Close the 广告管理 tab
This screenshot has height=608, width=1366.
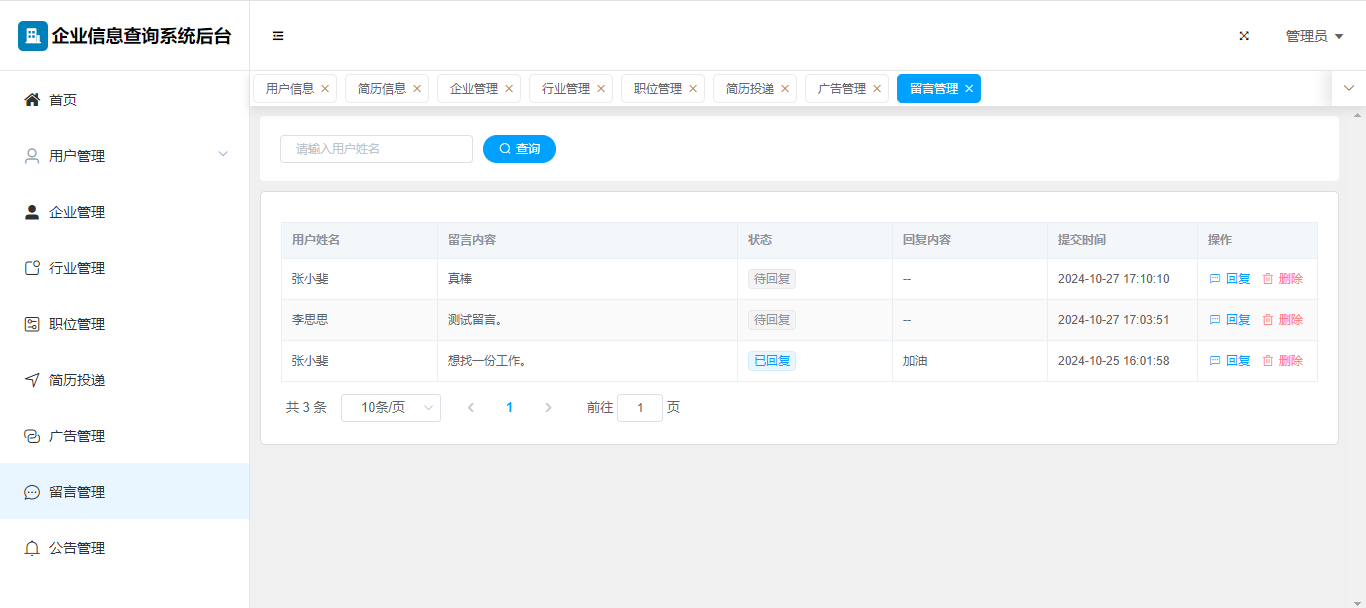point(877,89)
